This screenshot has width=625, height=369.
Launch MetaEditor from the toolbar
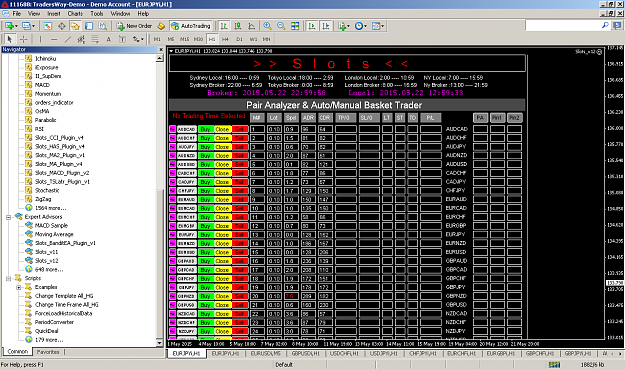pos(161,26)
